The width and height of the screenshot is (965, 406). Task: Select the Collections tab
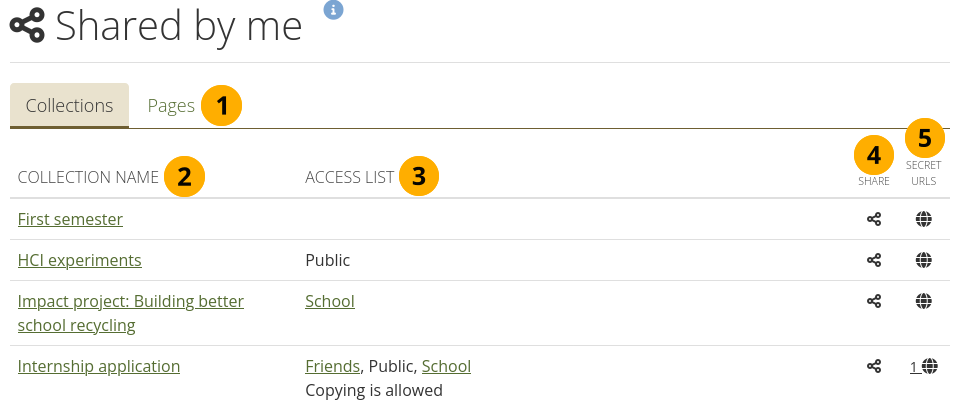click(69, 105)
